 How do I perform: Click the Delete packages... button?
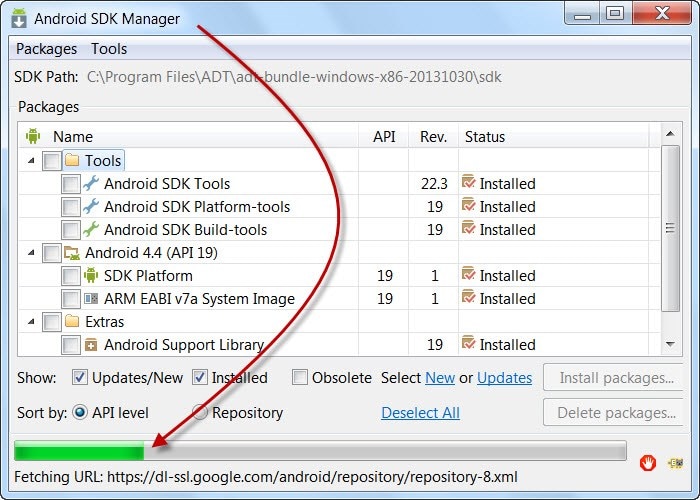[x=614, y=412]
